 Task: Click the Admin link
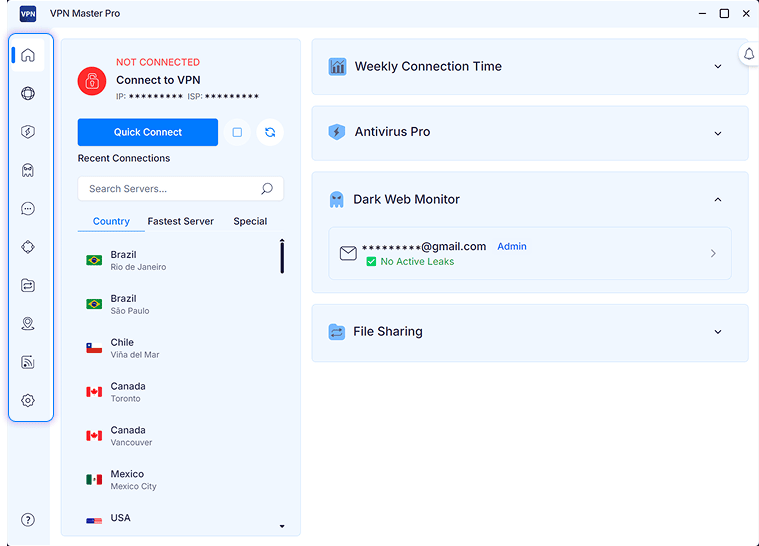click(512, 246)
